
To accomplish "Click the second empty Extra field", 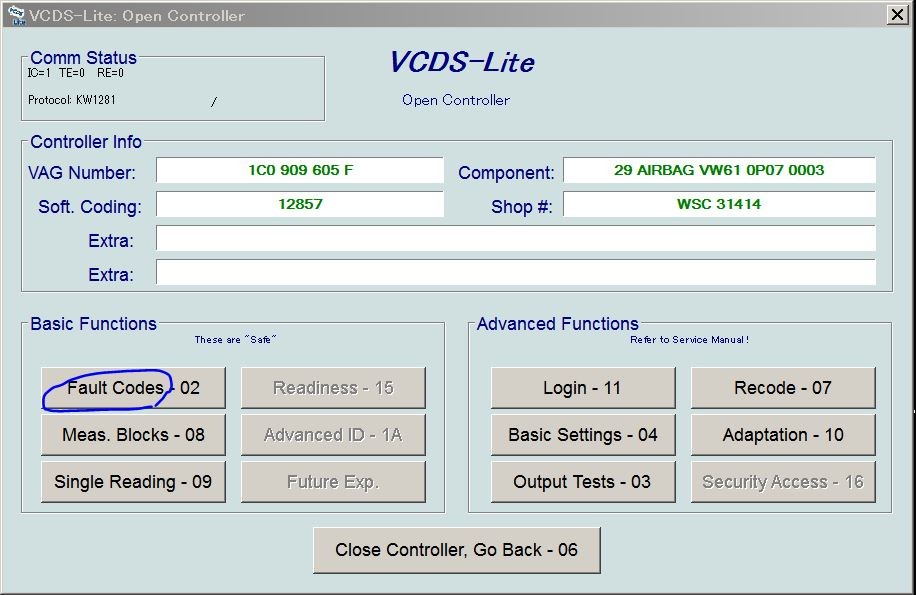I will [516, 272].
